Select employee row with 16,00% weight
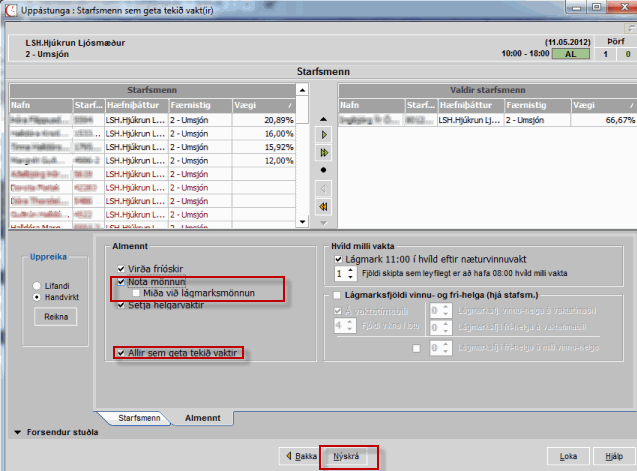637x471 pixels. click(152, 133)
